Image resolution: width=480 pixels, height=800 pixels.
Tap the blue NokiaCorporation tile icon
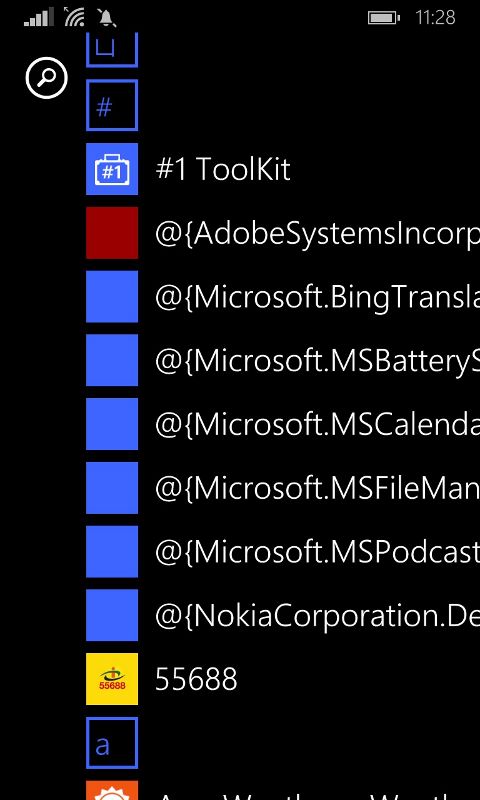coord(112,615)
